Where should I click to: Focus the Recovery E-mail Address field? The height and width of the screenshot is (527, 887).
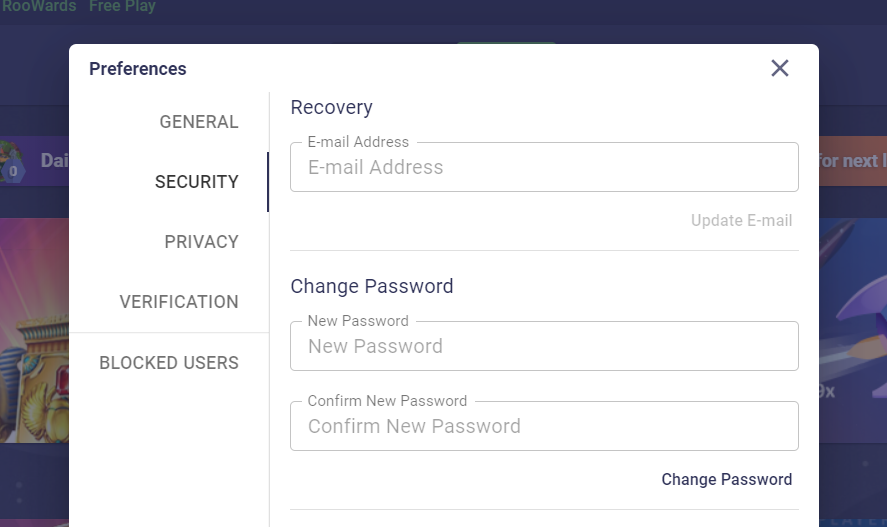pyautogui.click(x=544, y=167)
